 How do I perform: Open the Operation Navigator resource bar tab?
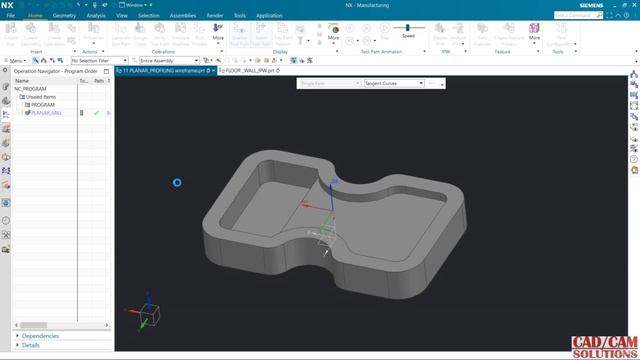pyautogui.click(x=6, y=115)
